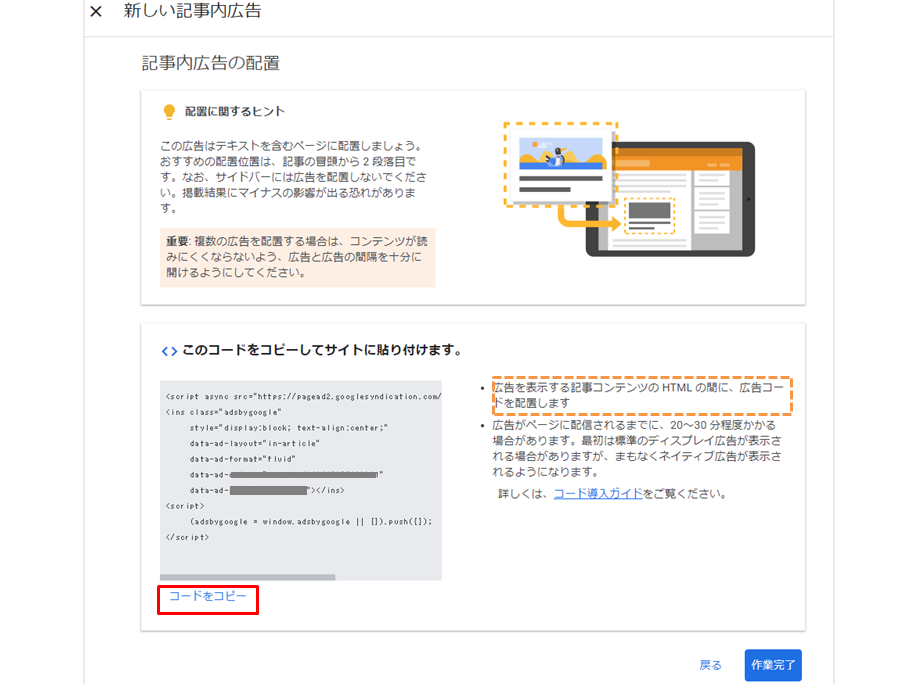917x684 pixels.
Task: Click the 新しい記事内広告 dialog title
Action: (x=192, y=11)
